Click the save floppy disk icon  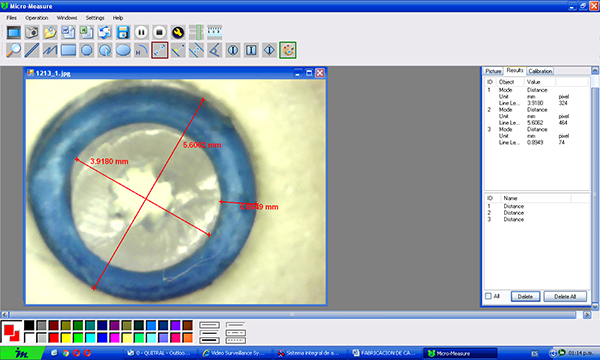(123, 32)
